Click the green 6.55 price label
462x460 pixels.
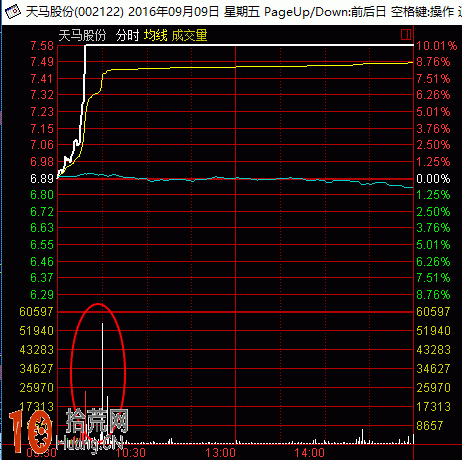click(x=42, y=245)
